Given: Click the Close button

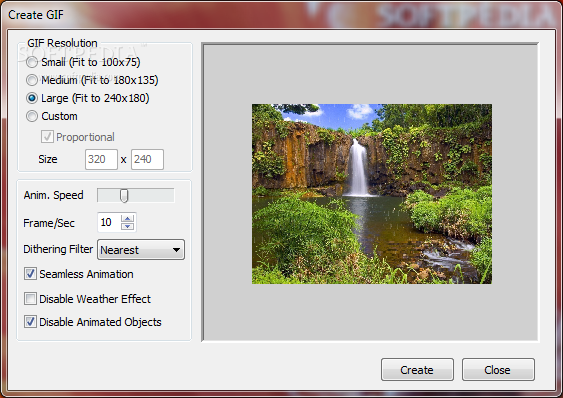Looking at the screenshot, I should 498,370.
